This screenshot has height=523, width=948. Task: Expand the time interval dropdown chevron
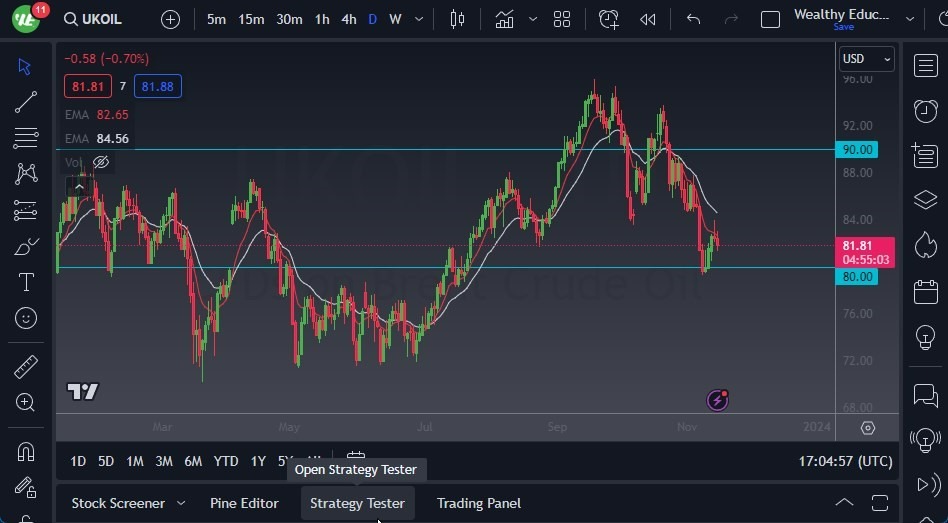(418, 19)
